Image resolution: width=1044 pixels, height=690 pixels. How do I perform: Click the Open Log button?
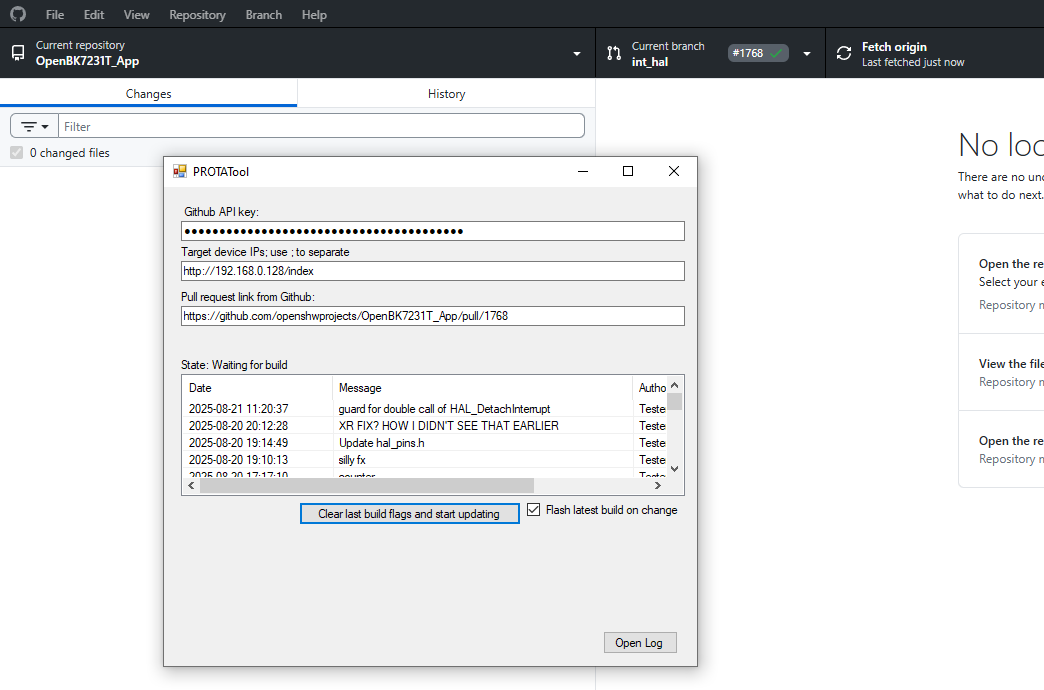point(640,642)
